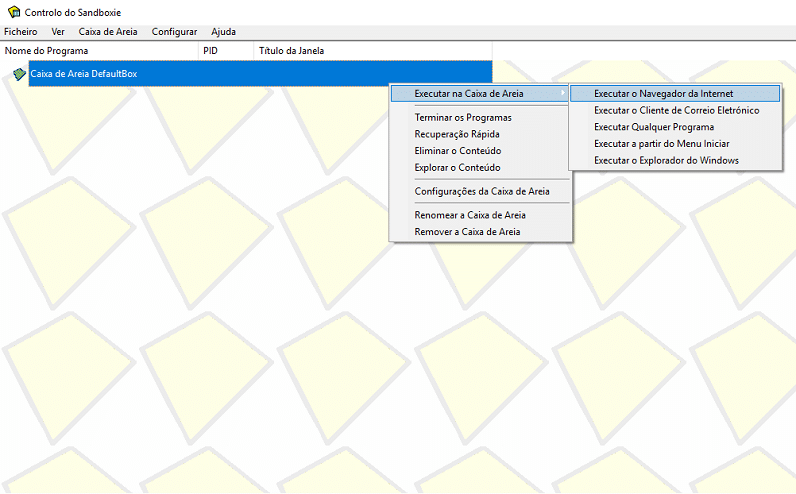Open the Ajuda menu
Viewport: 796px width, 494px height.
223,31
